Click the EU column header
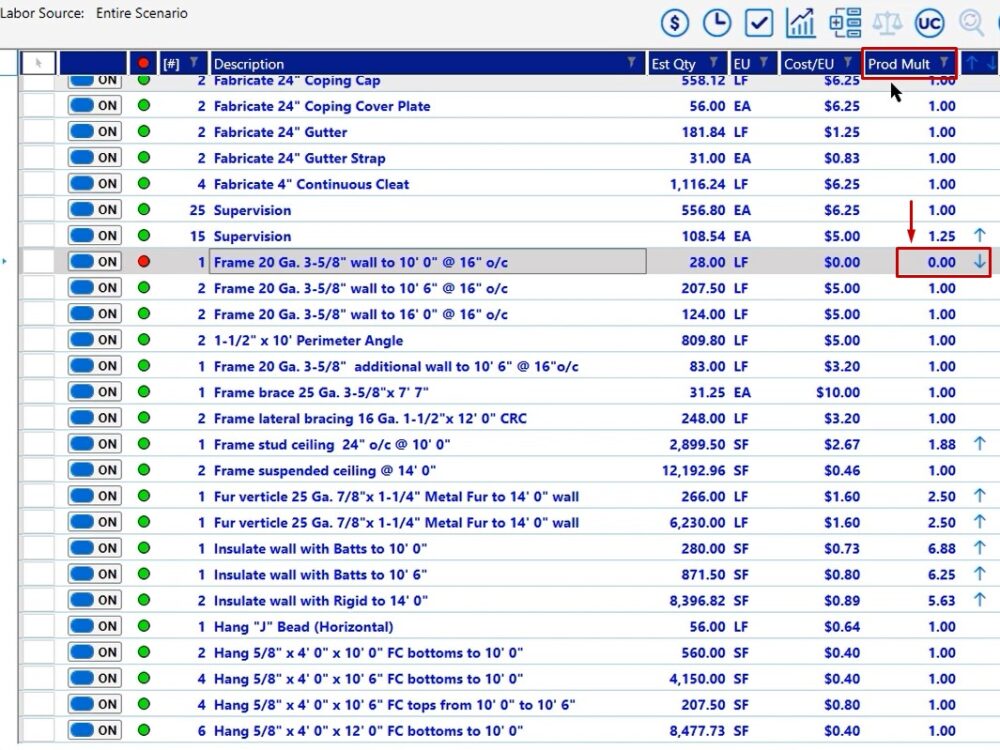 (742, 64)
